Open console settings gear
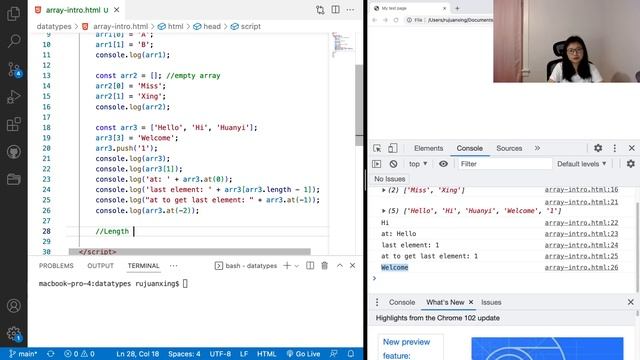Viewport: 640px width, 360px height. 631,164
